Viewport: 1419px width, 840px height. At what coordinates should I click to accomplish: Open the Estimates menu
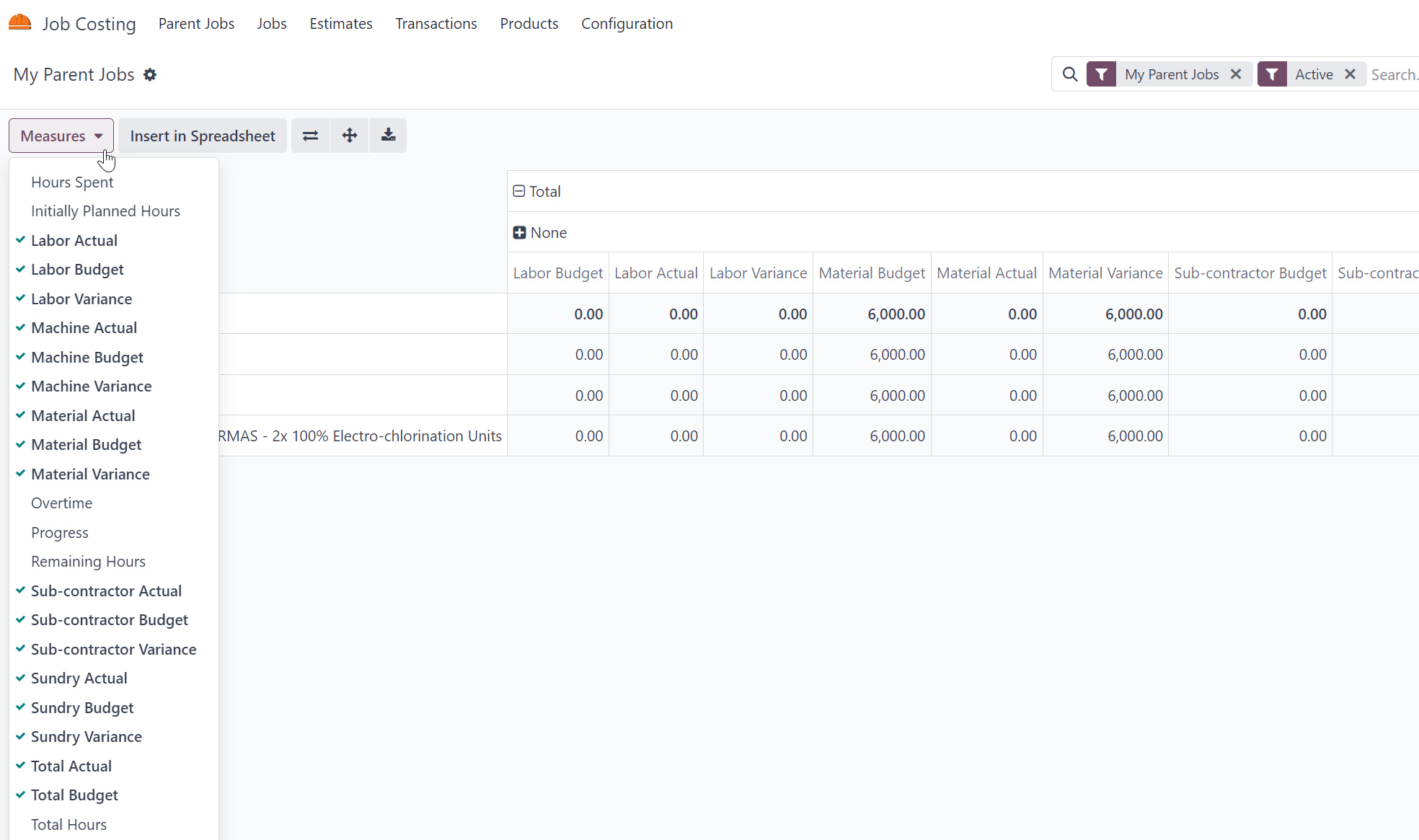341,24
